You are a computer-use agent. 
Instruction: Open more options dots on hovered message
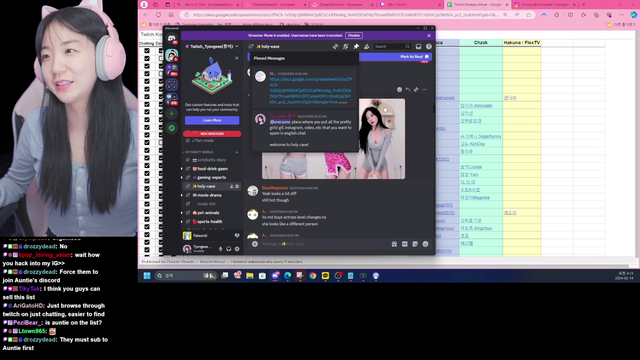pyautogui.click(x=424, y=89)
